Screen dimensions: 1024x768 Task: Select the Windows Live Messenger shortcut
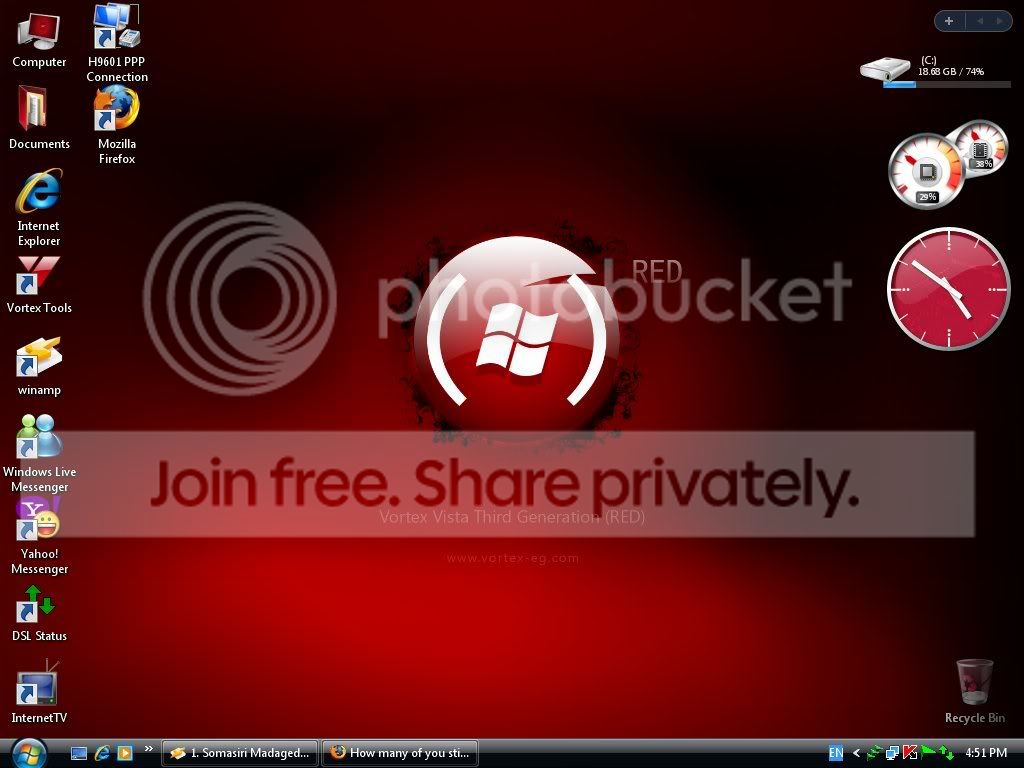(39, 454)
